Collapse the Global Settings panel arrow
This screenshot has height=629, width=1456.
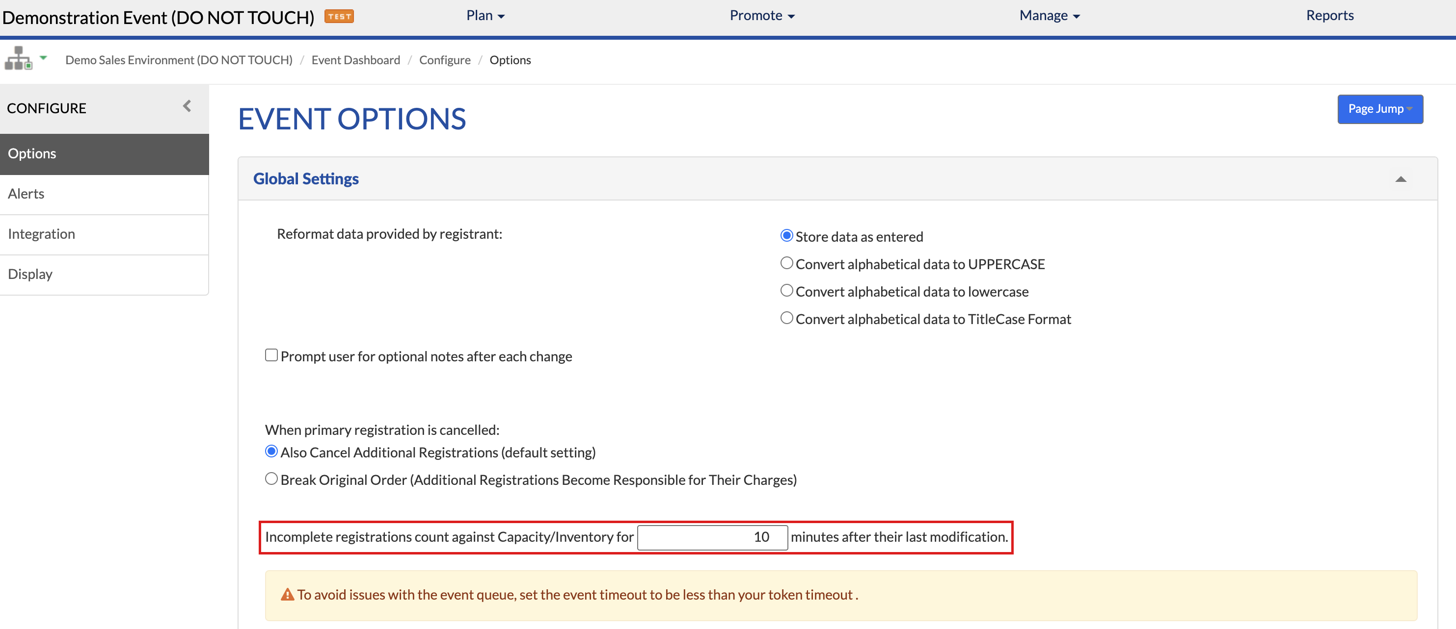[x=1401, y=179]
